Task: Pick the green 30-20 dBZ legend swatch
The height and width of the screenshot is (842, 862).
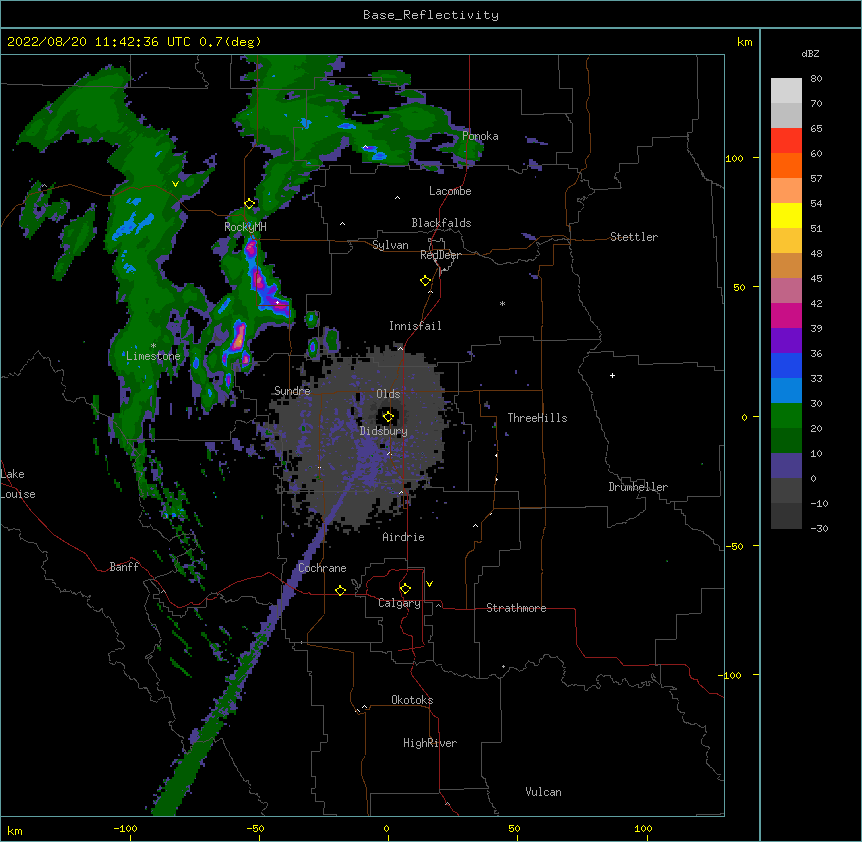Action: point(786,416)
